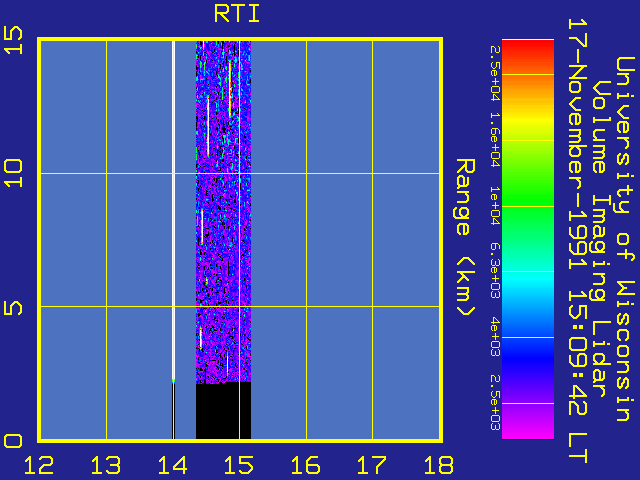The height and width of the screenshot is (480, 640).
Task: Click the time axis label 15
Action: [x=239, y=465]
